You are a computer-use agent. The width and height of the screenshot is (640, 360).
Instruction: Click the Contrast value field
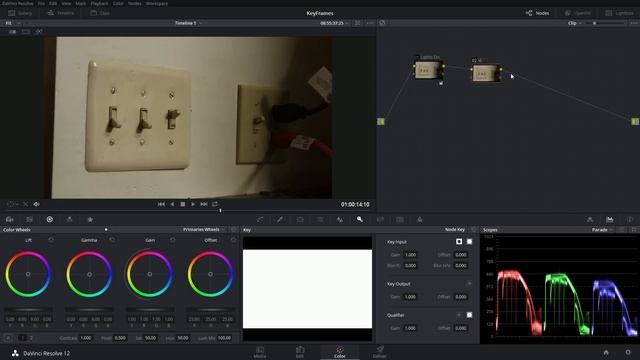pos(86,338)
